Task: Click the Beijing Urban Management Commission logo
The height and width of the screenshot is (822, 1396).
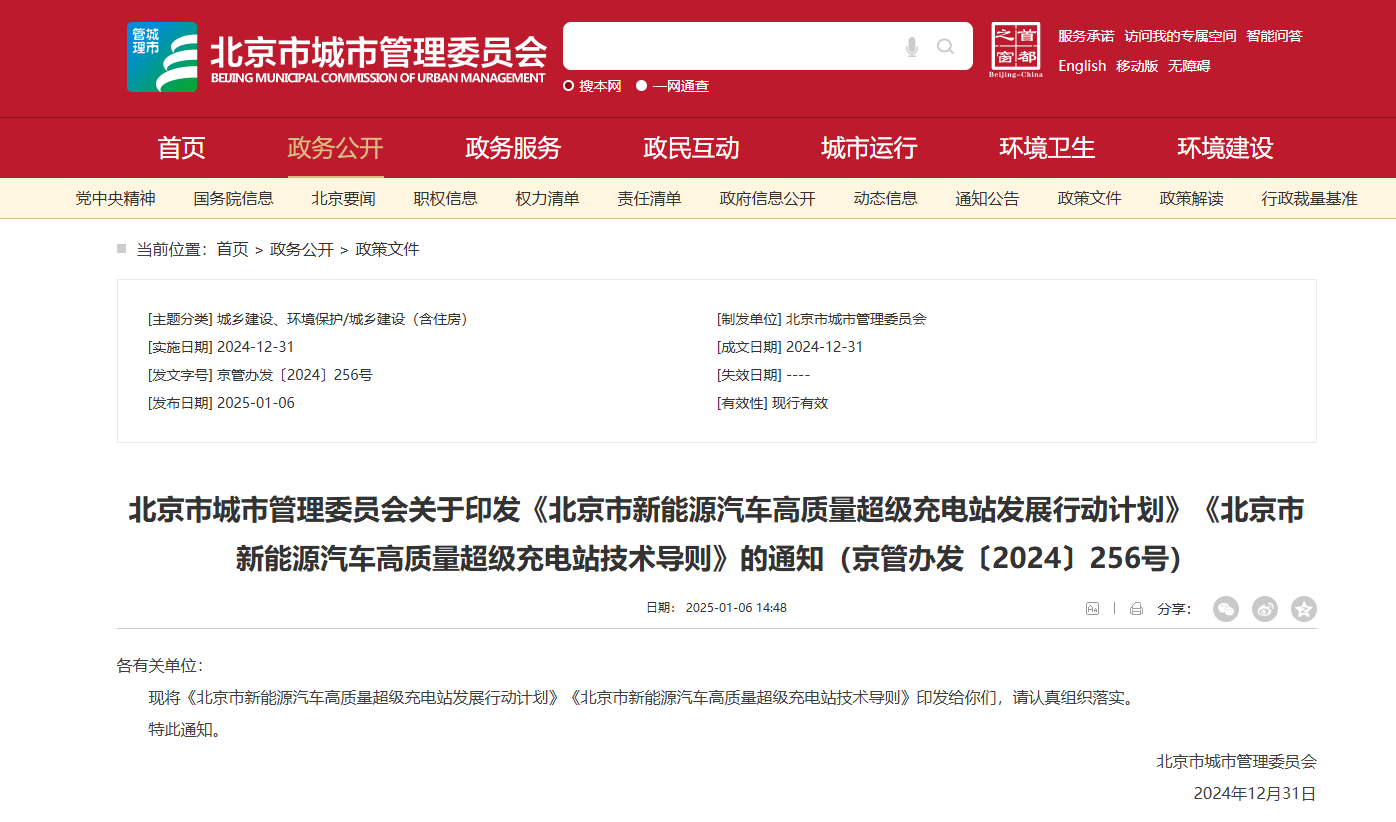Action: tap(162, 57)
